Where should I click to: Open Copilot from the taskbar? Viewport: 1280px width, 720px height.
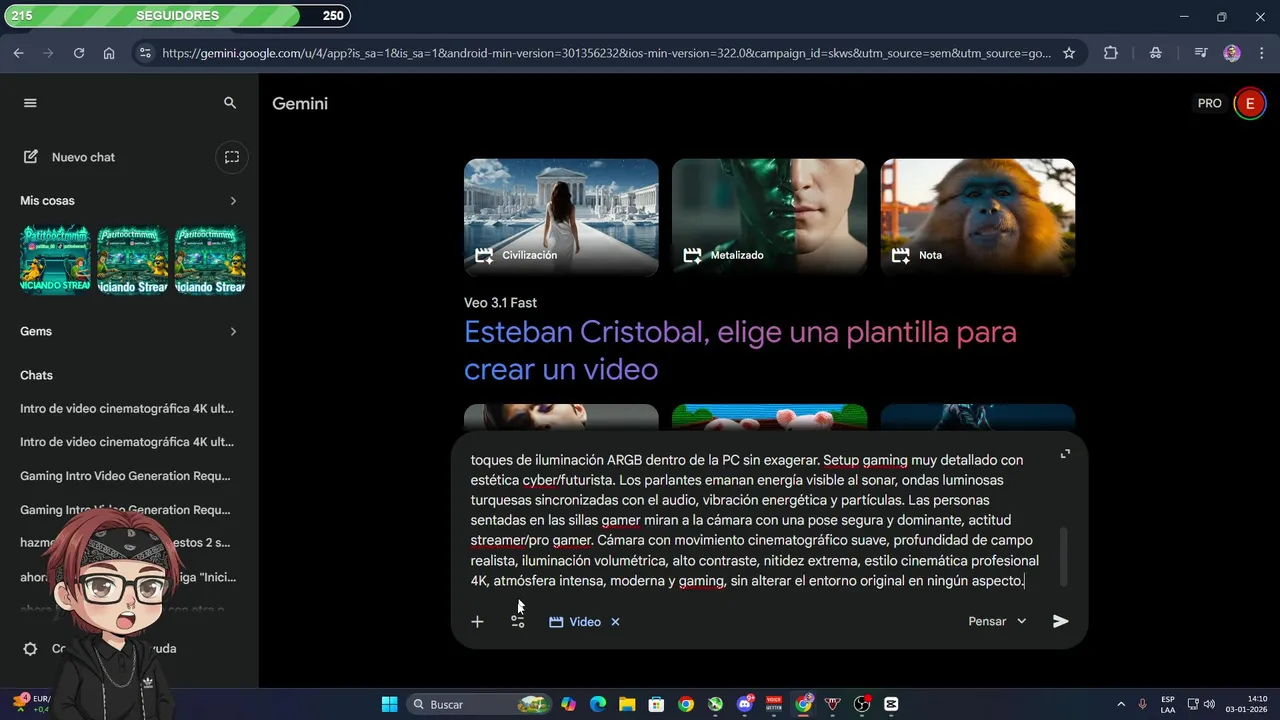point(569,704)
